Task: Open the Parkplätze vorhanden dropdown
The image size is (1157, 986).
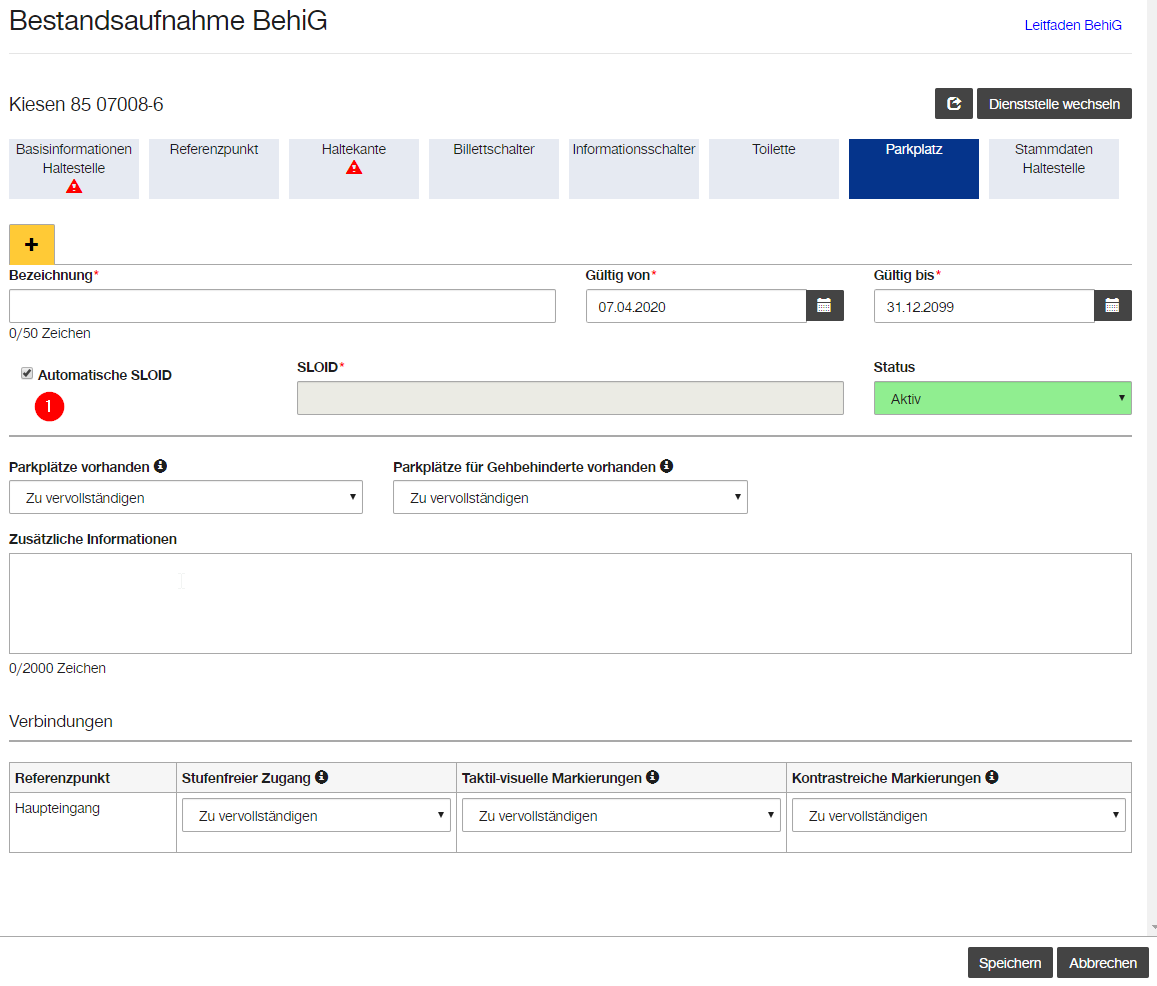Action: tap(186, 497)
